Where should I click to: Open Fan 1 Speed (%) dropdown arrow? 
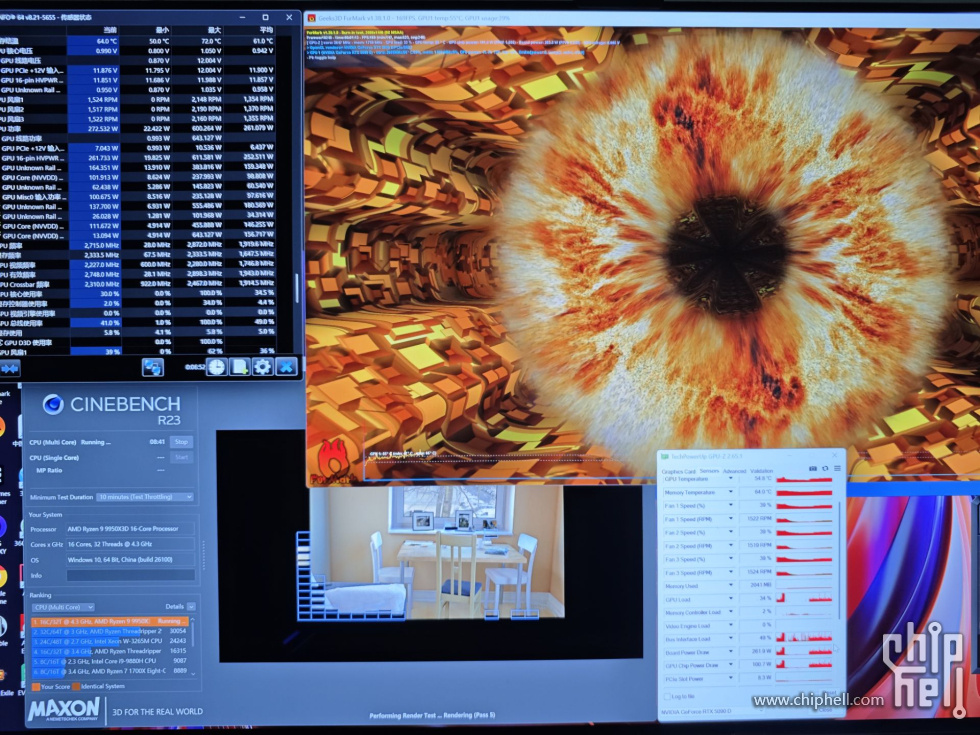pyautogui.click(x=731, y=506)
